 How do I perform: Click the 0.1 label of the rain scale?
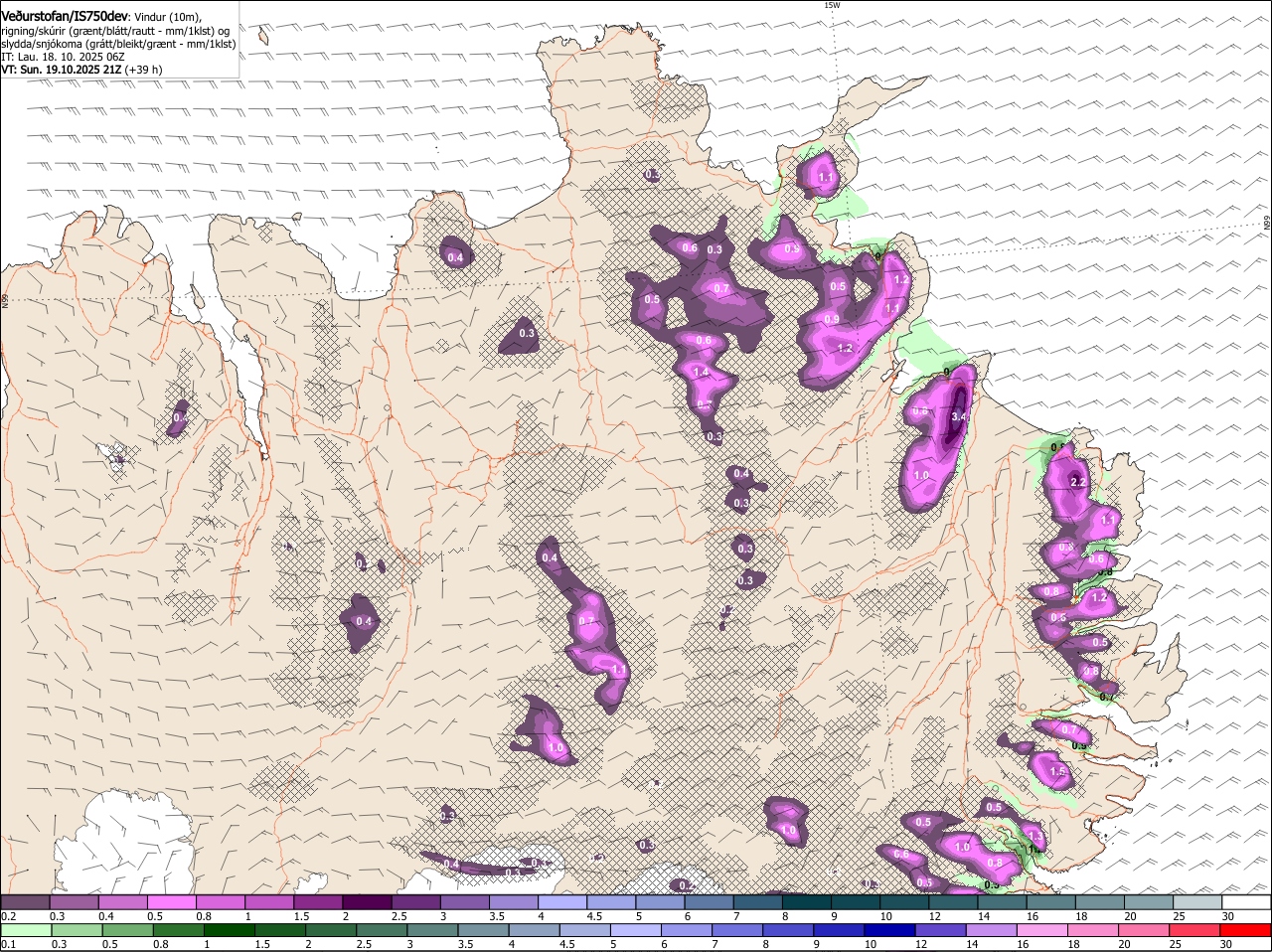click(8, 944)
